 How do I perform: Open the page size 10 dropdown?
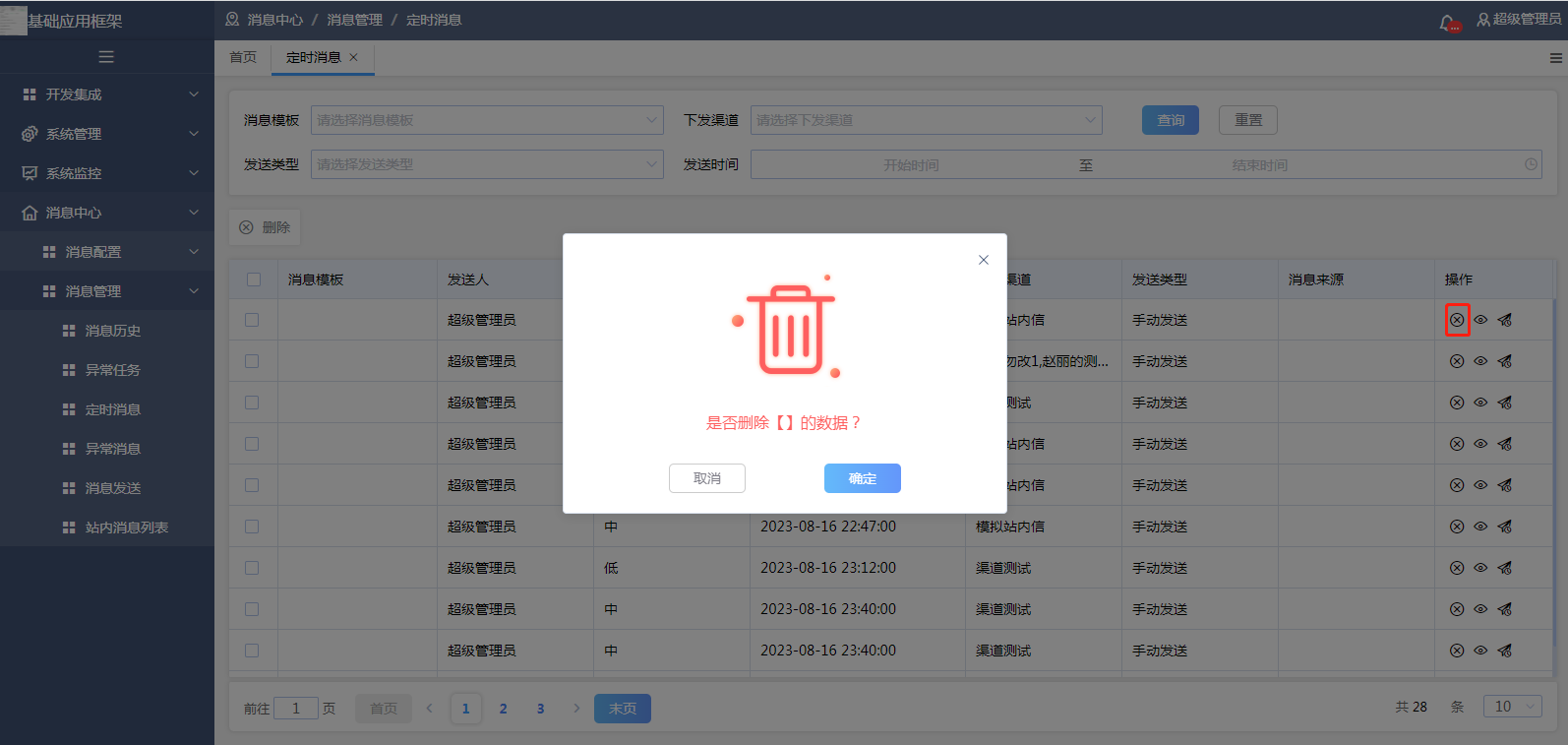click(1512, 707)
